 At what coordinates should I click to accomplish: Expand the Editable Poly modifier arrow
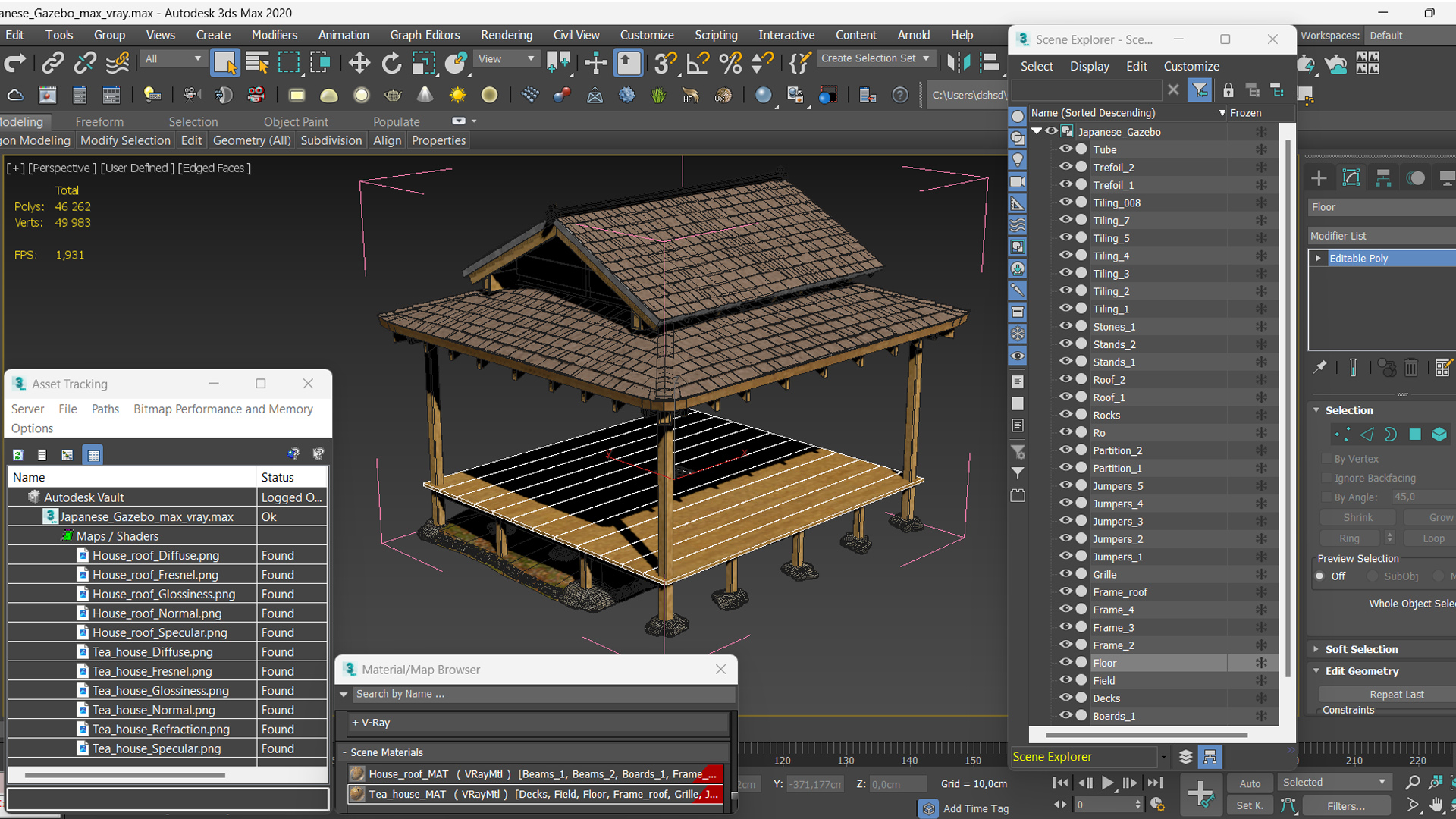pos(1319,259)
